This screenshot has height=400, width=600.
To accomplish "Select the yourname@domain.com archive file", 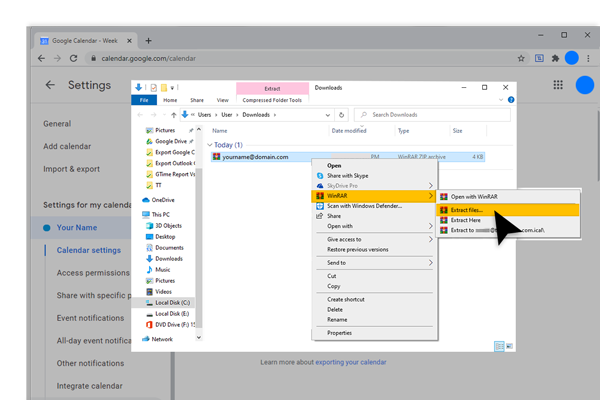I will pyautogui.click(x=347, y=157).
